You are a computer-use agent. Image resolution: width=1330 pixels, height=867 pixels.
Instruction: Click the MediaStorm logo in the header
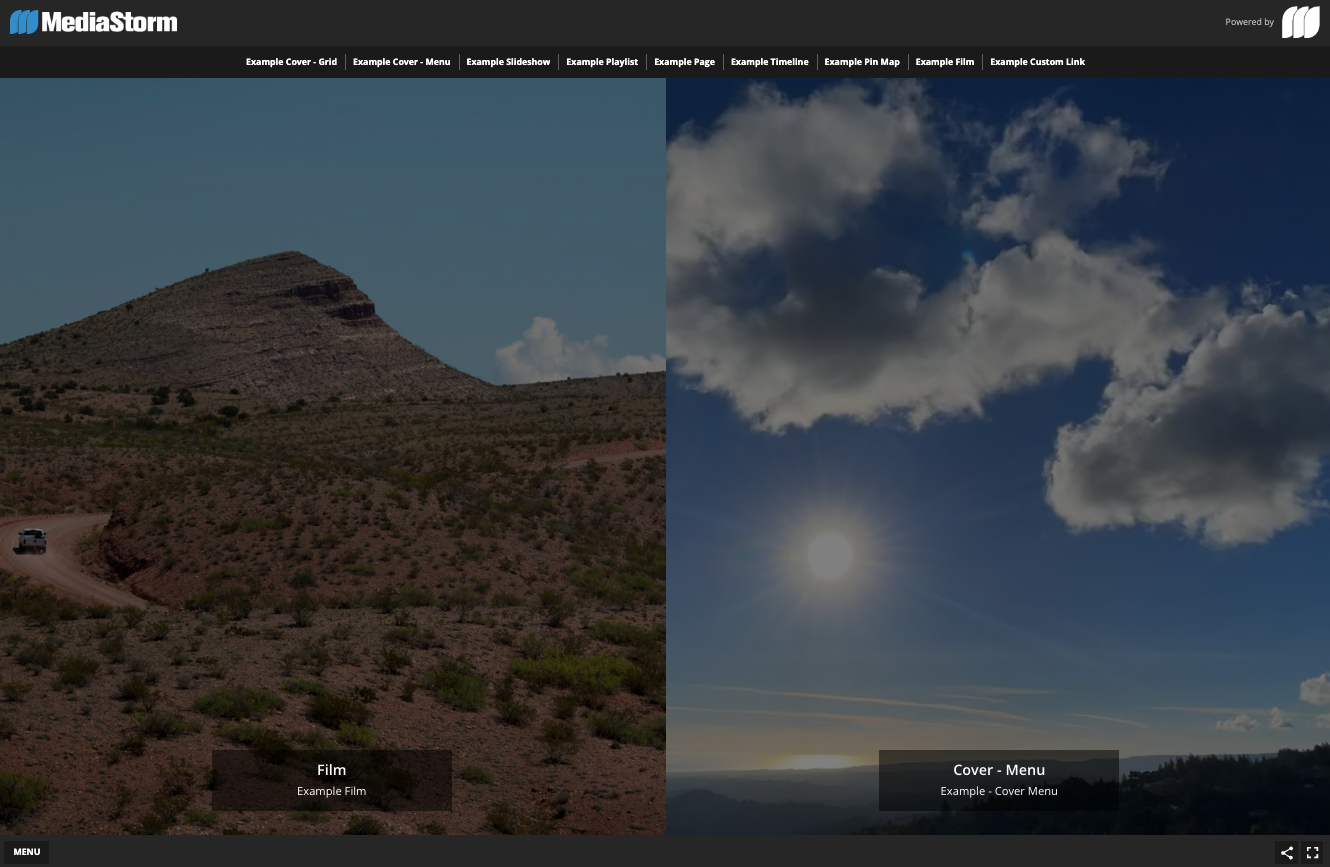point(93,22)
